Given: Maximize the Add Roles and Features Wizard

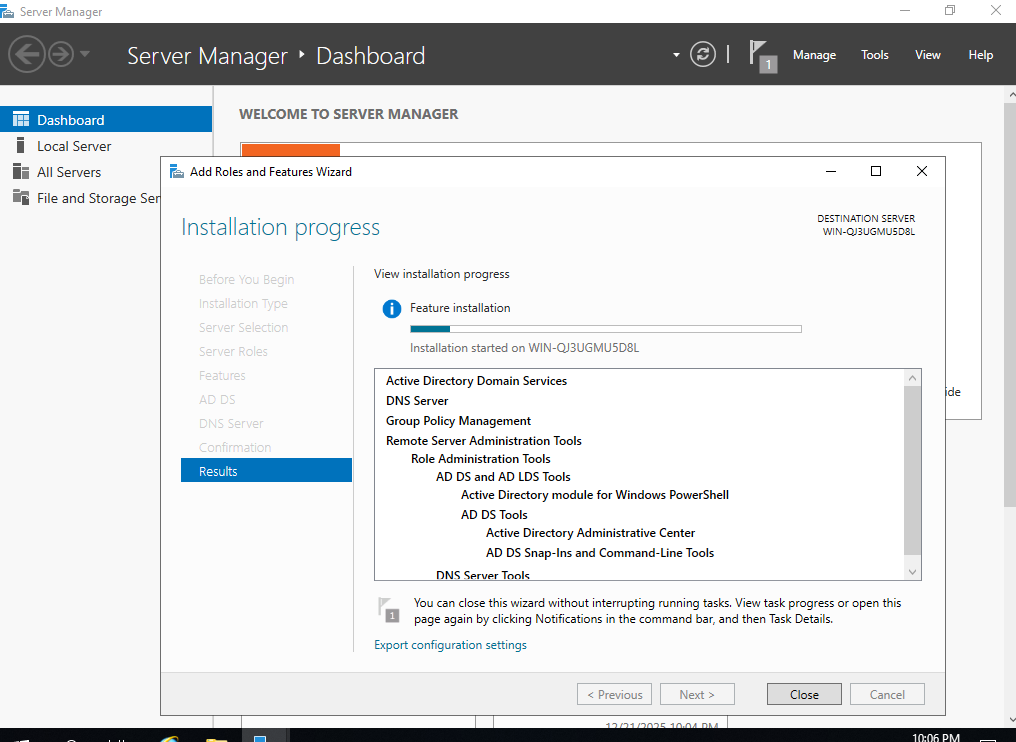Looking at the screenshot, I should [x=875, y=171].
